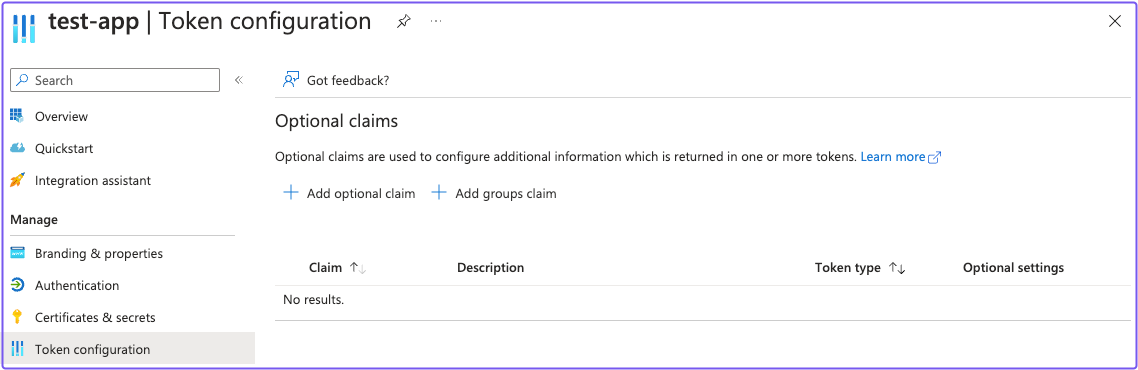1138x370 pixels.
Task: Click the external link icon beside Learn more
Action: coord(935,157)
